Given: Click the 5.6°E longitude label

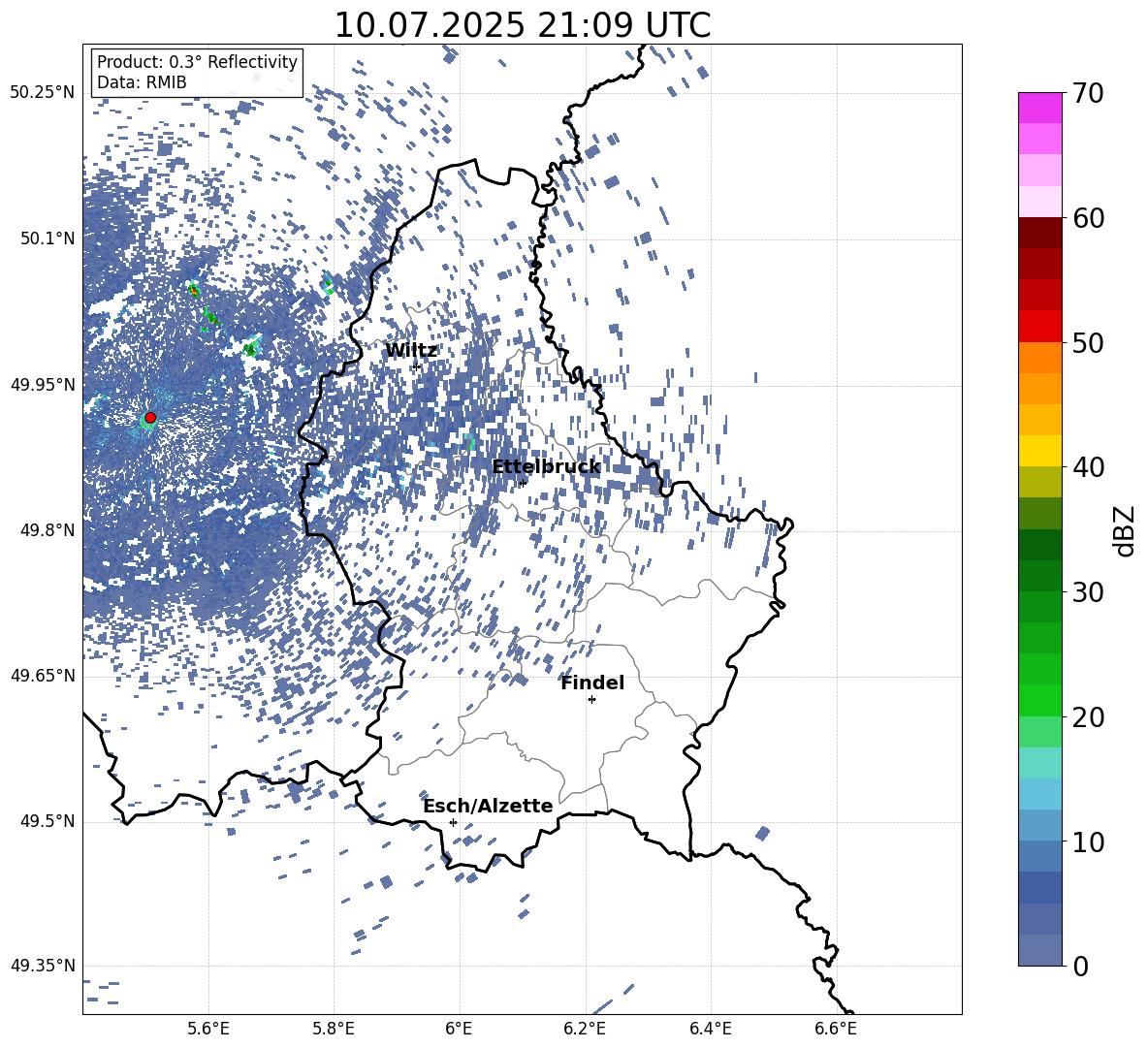Looking at the screenshot, I should [x=207, y=1029].
